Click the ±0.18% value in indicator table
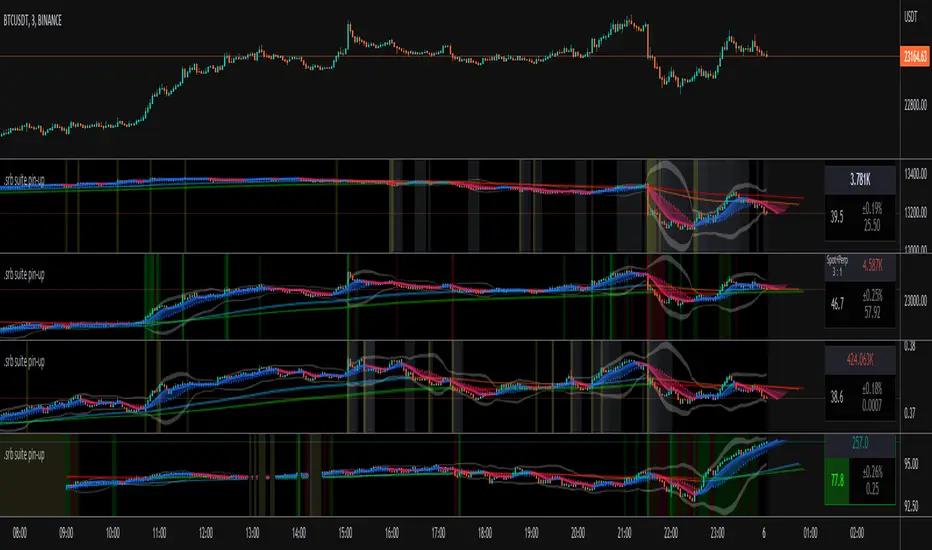The height and width of the screenshot is (550, 932). tap(872, 389)
